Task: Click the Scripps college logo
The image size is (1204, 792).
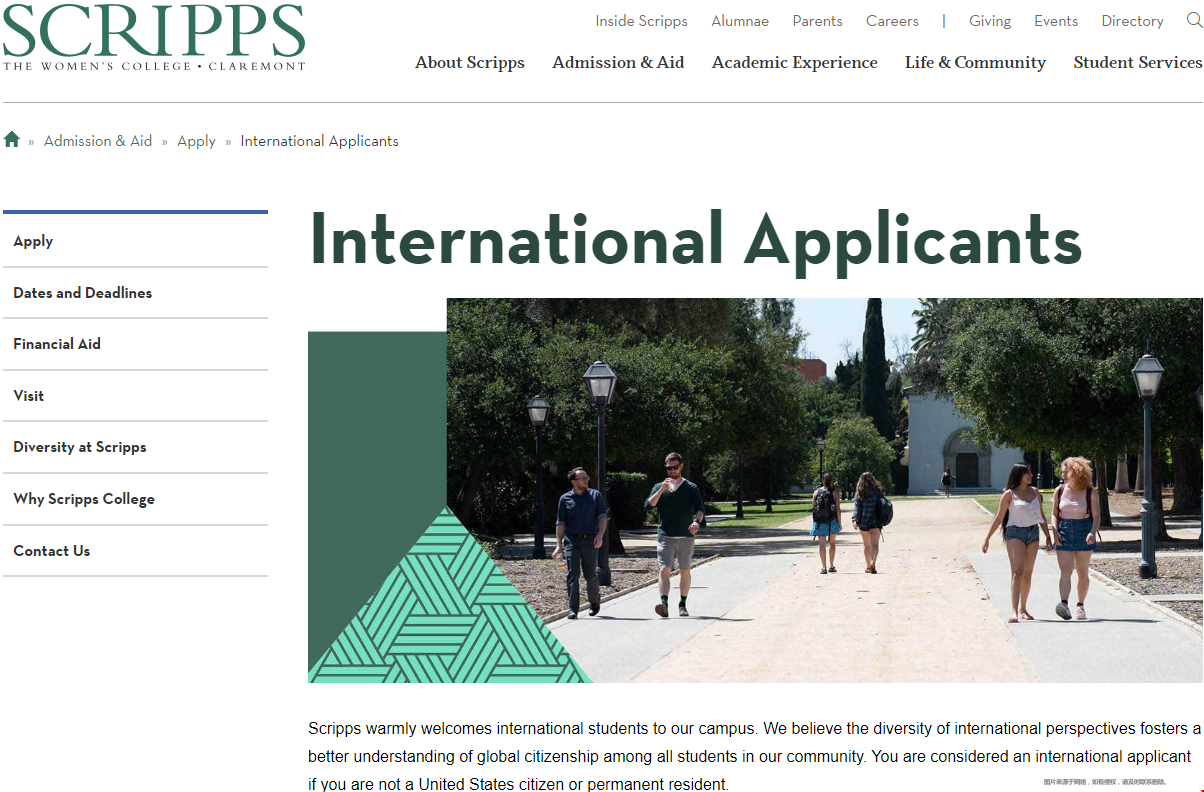Action: (154, 37)
